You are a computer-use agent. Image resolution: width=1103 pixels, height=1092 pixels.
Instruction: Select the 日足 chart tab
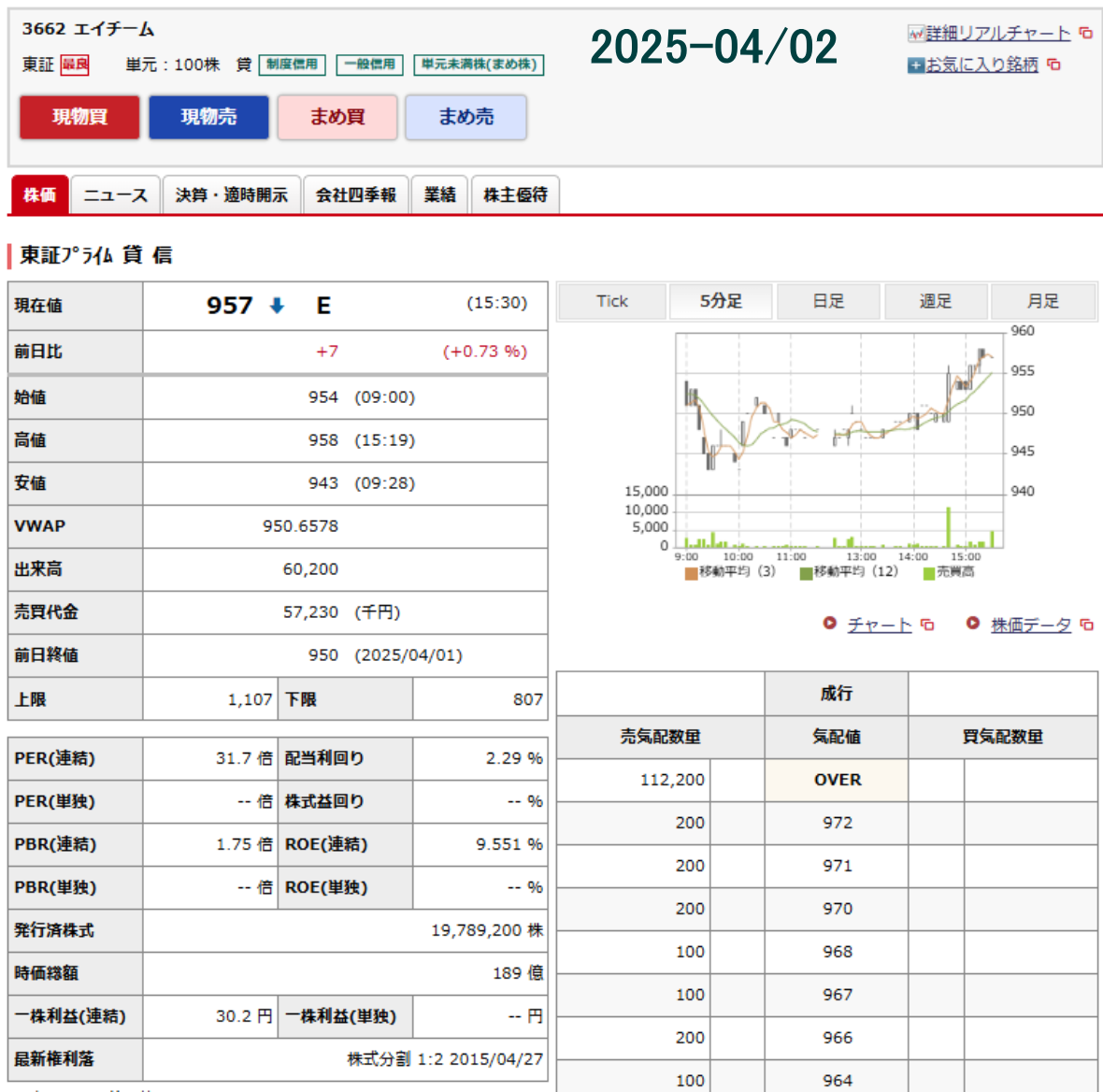(828, 301)
